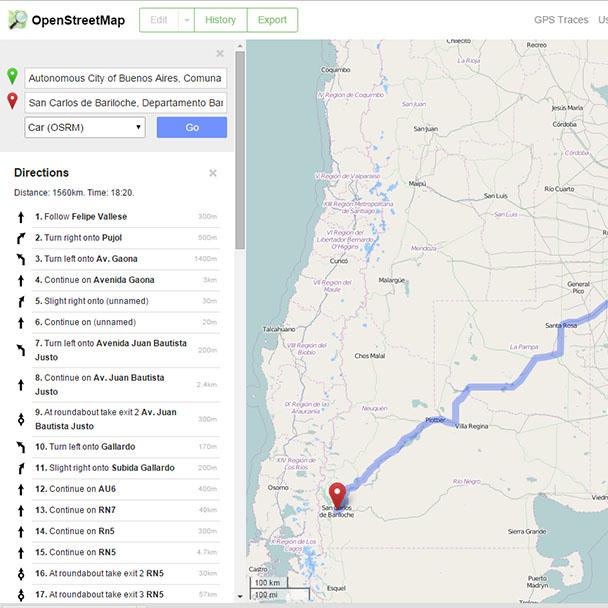
Task: Click the OpenStreetMap magnifier logo
Action: click(17, 20)
